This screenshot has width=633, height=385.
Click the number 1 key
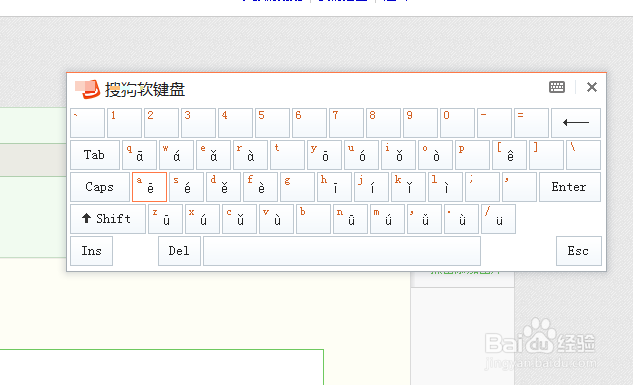pos(125,123)
